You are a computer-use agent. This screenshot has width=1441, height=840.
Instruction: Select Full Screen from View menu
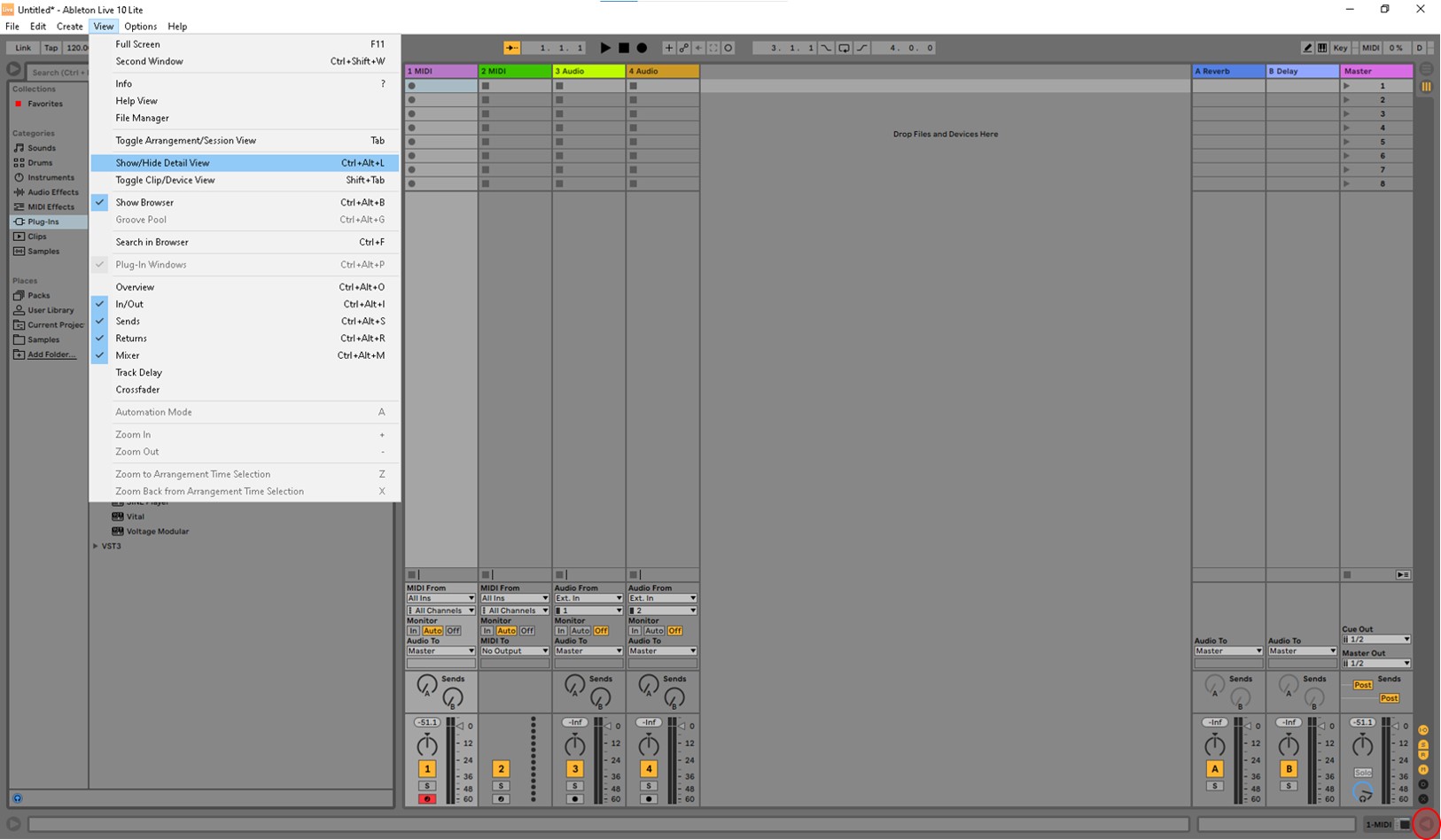point(245,44)
